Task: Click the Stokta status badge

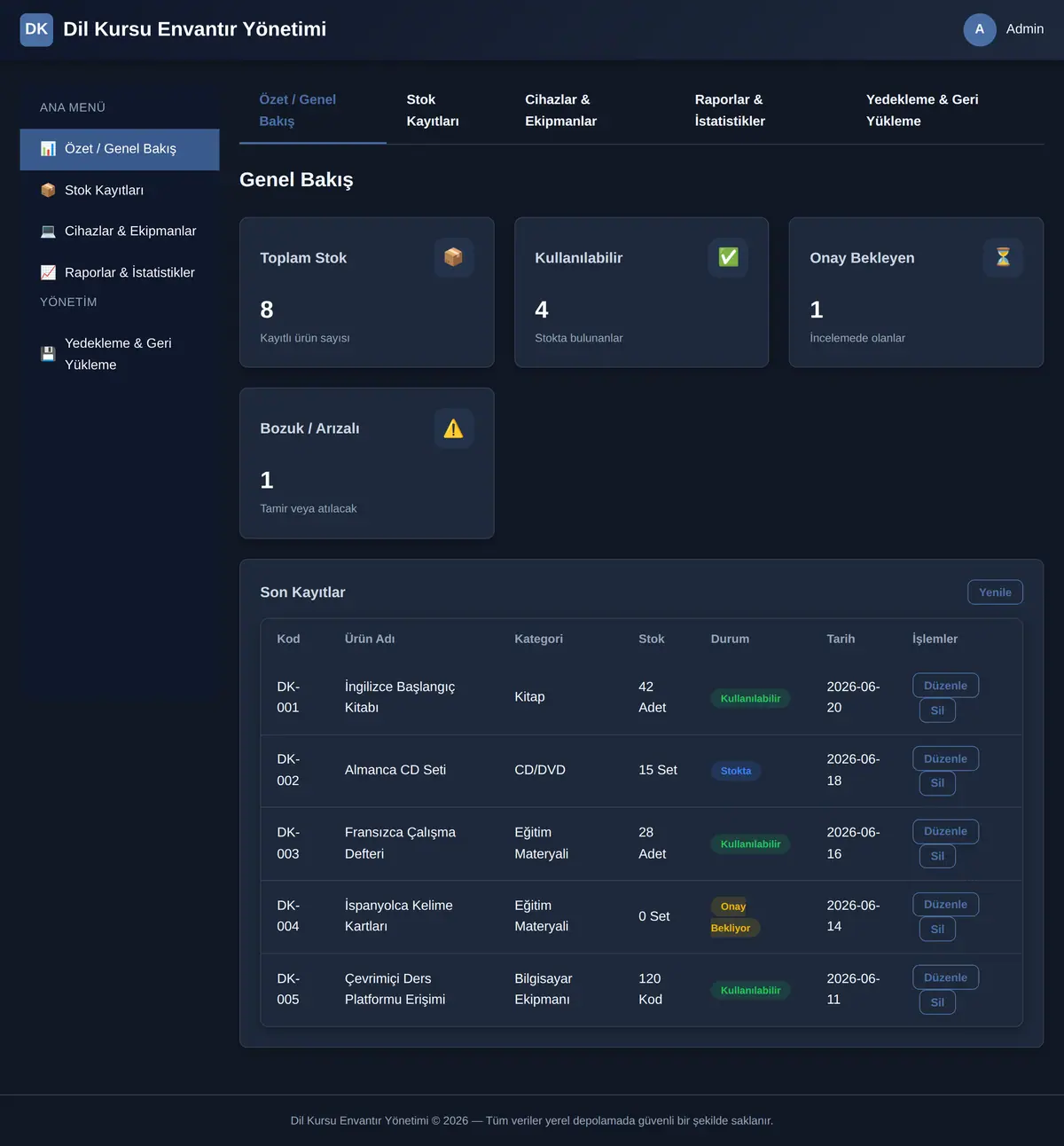Action: tap(736, 771)
